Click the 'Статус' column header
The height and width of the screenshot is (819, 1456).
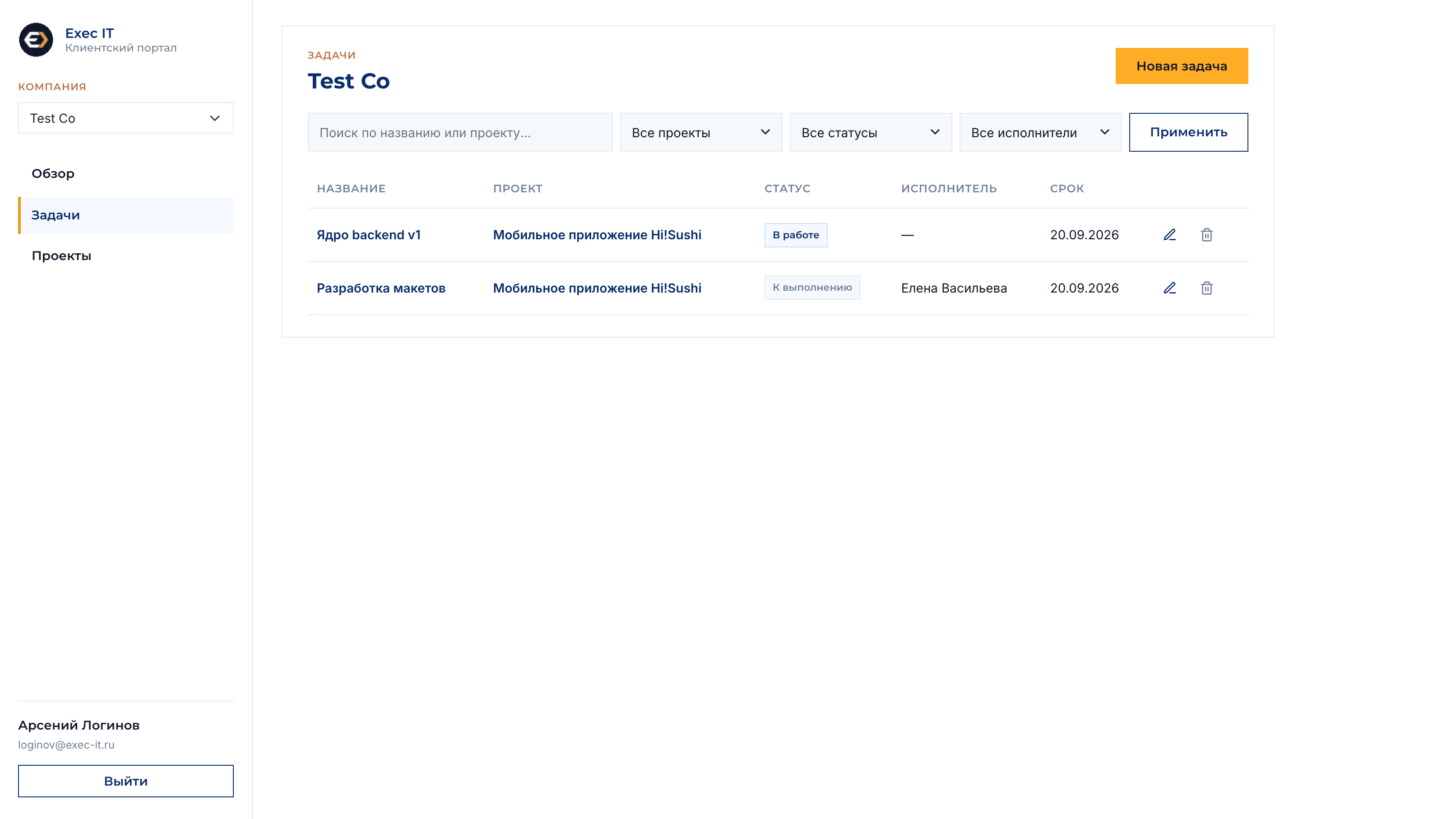coord(787,188)
